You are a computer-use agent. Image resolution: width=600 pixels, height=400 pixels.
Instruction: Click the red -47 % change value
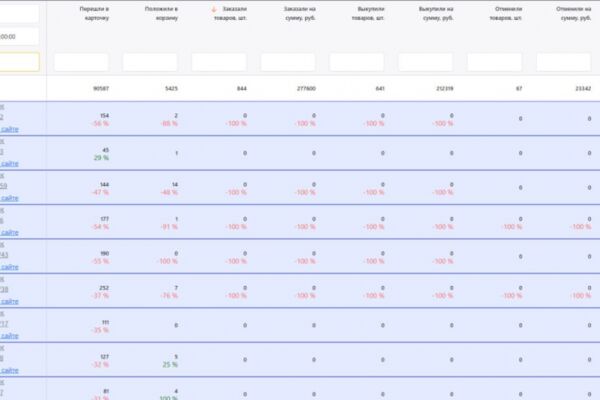(x=101, y=193)
